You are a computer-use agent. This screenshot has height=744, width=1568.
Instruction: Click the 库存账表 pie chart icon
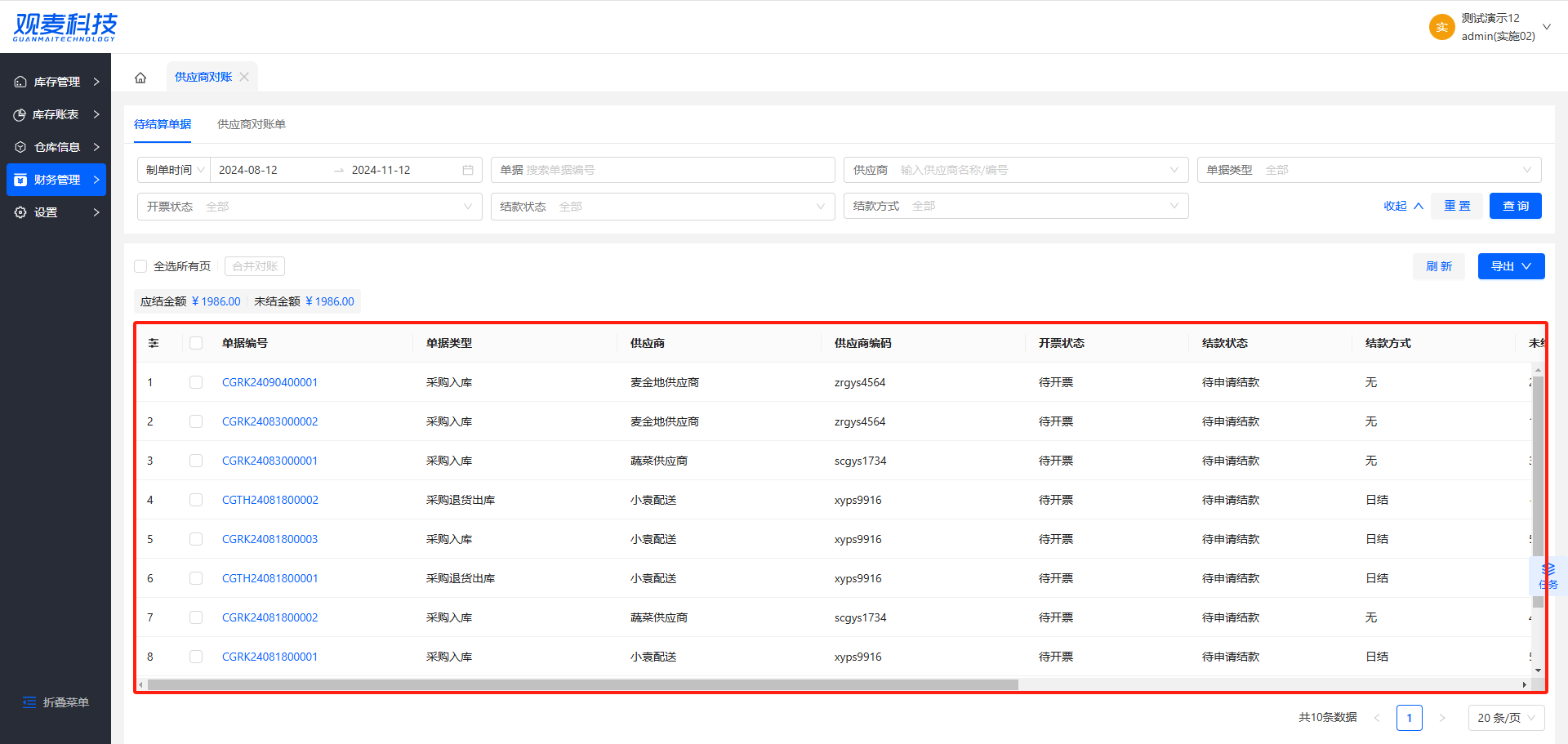(20, 114)
